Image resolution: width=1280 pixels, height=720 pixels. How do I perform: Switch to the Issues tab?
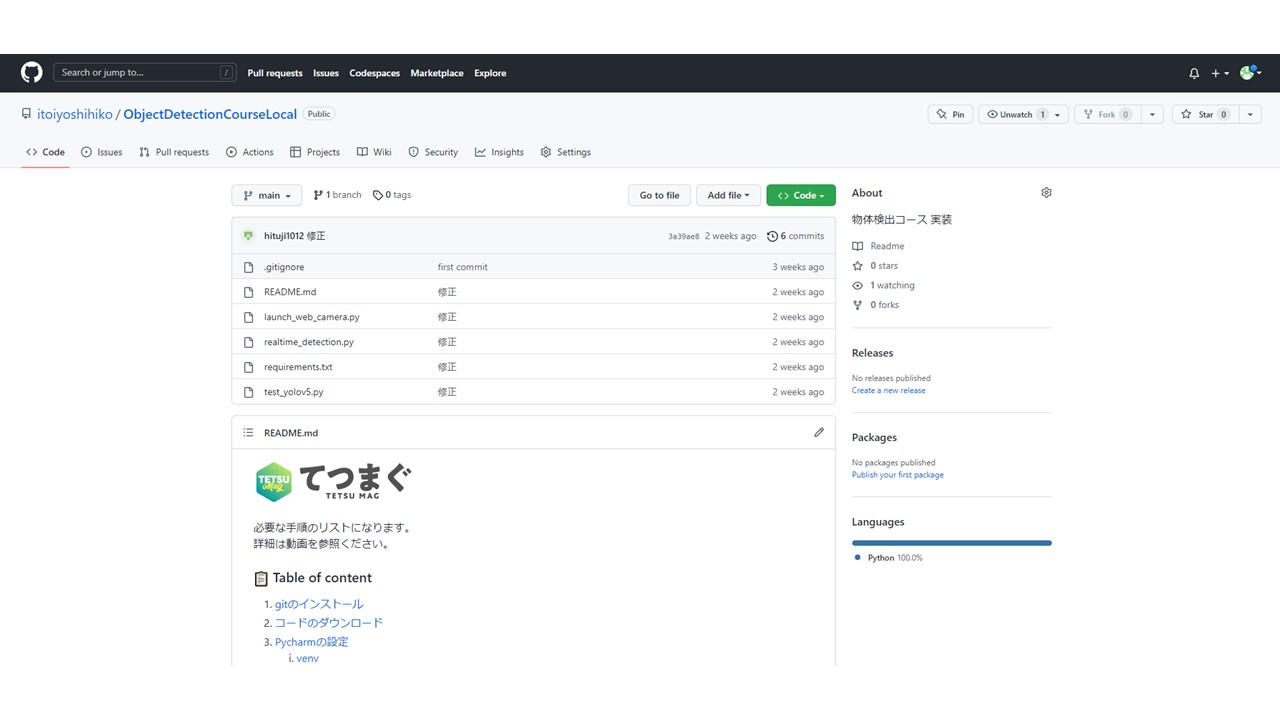point(101,152)
